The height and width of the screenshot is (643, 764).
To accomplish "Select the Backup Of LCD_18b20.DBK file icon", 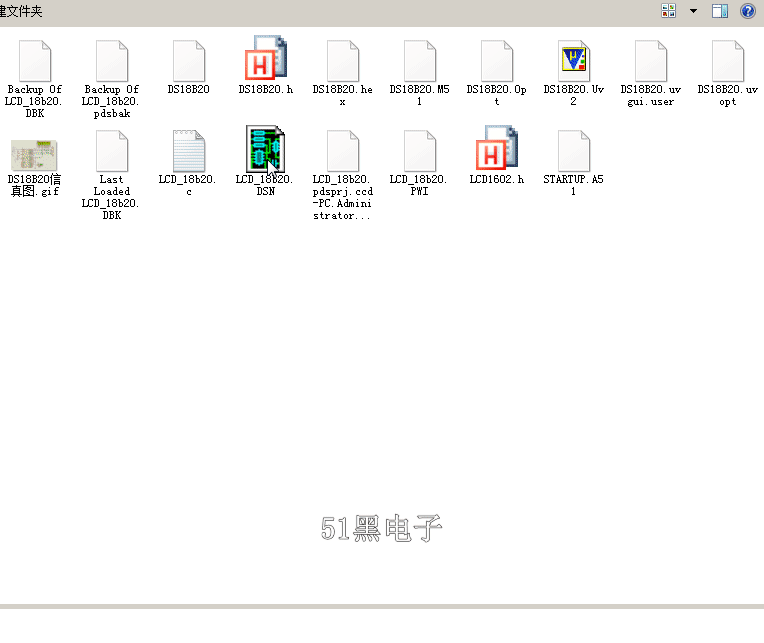I will pyautogui.click(x=35, y=61).
